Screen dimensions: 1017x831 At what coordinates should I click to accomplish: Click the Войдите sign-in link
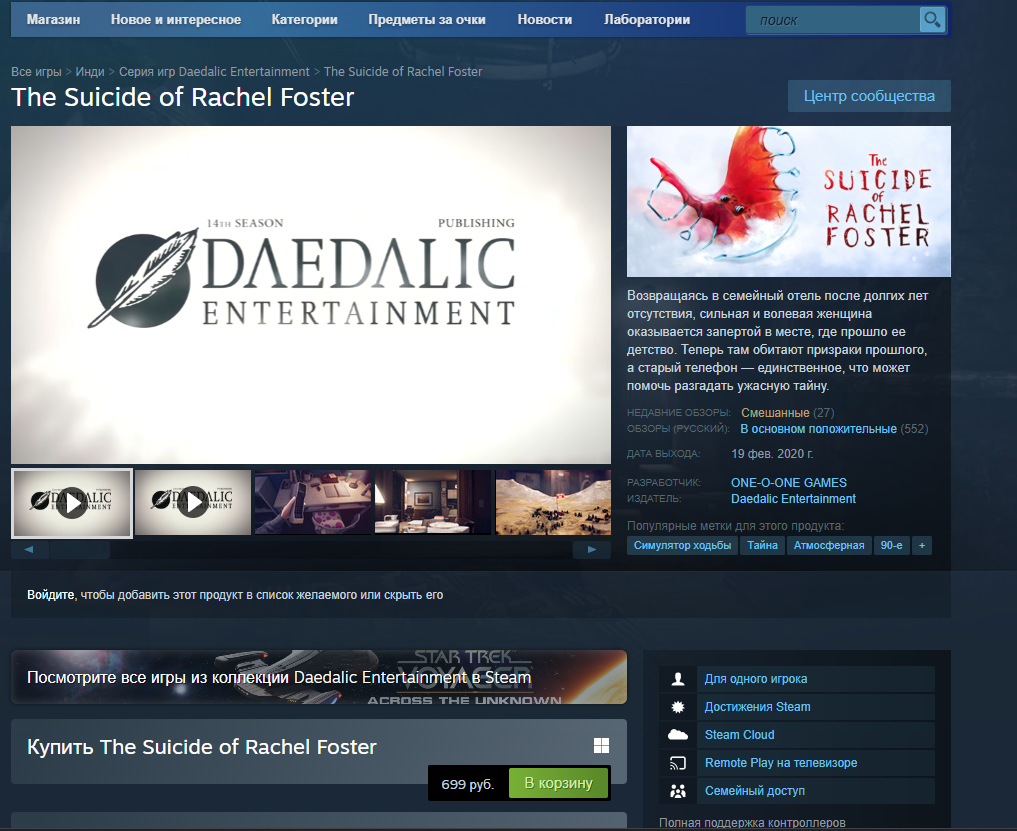pyautogui.click(x=51, y=595)
